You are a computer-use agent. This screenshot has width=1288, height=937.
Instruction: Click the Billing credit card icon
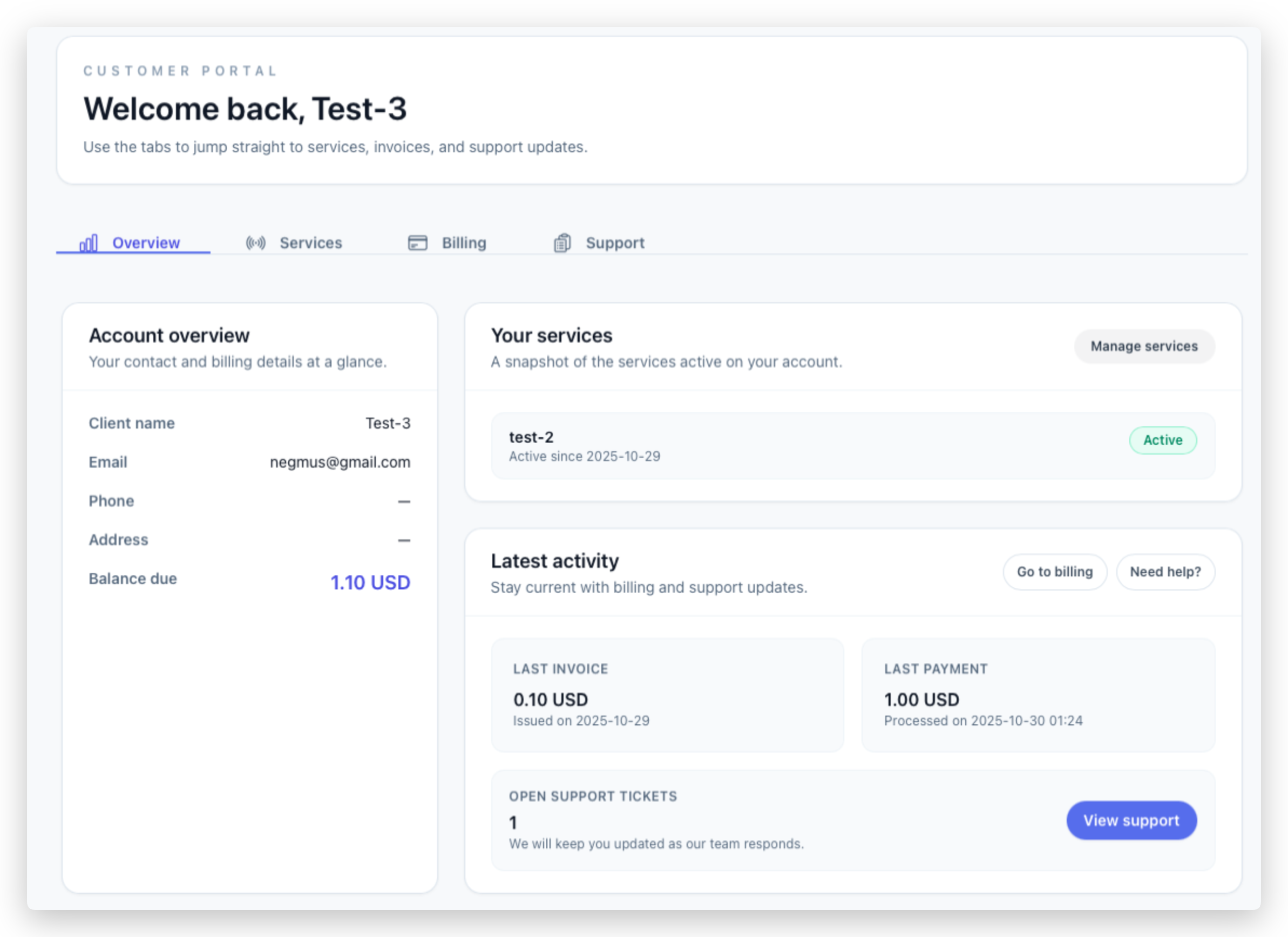(417, 243)
